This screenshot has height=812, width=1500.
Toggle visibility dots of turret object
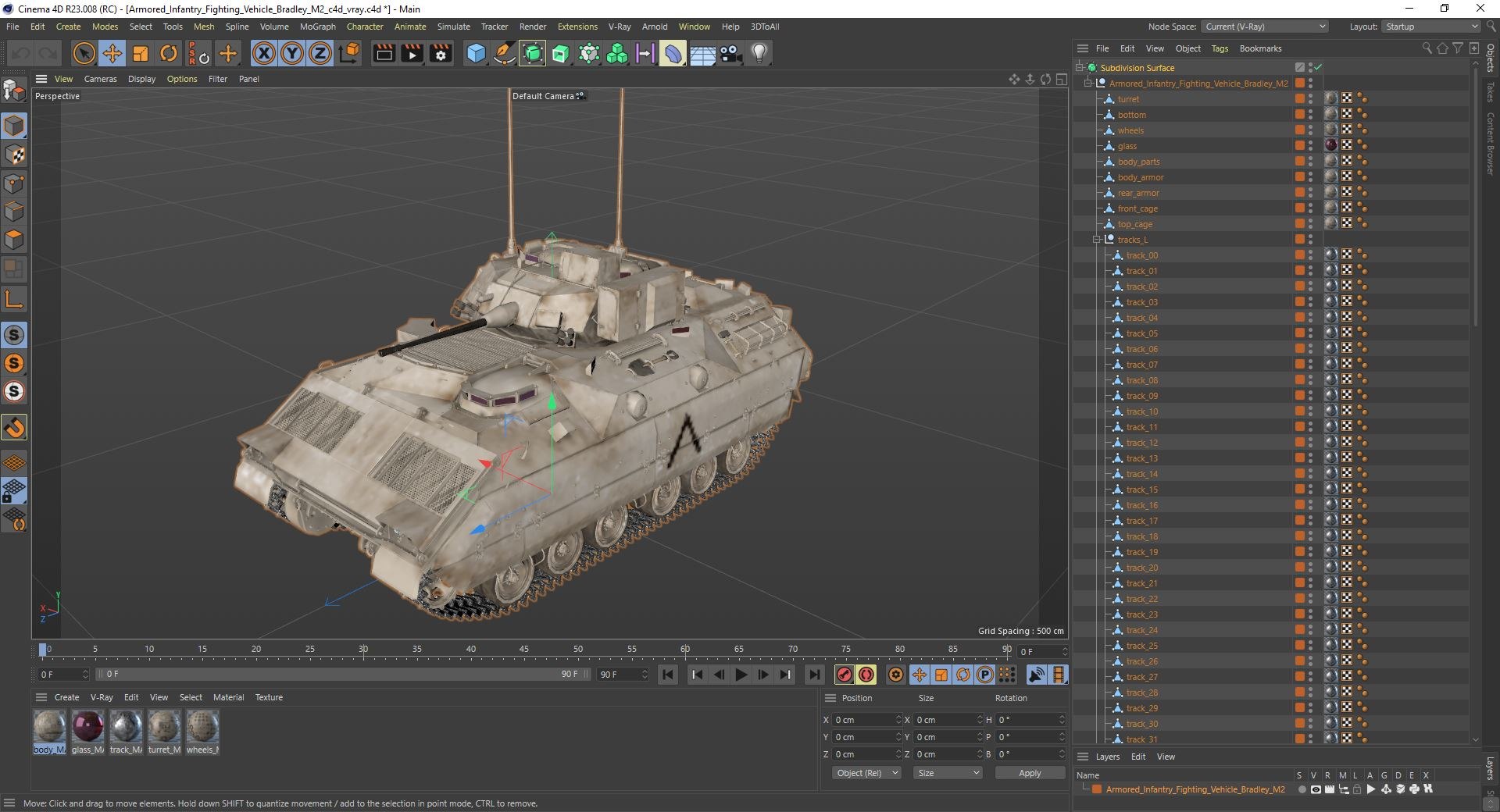(1310, 98)
